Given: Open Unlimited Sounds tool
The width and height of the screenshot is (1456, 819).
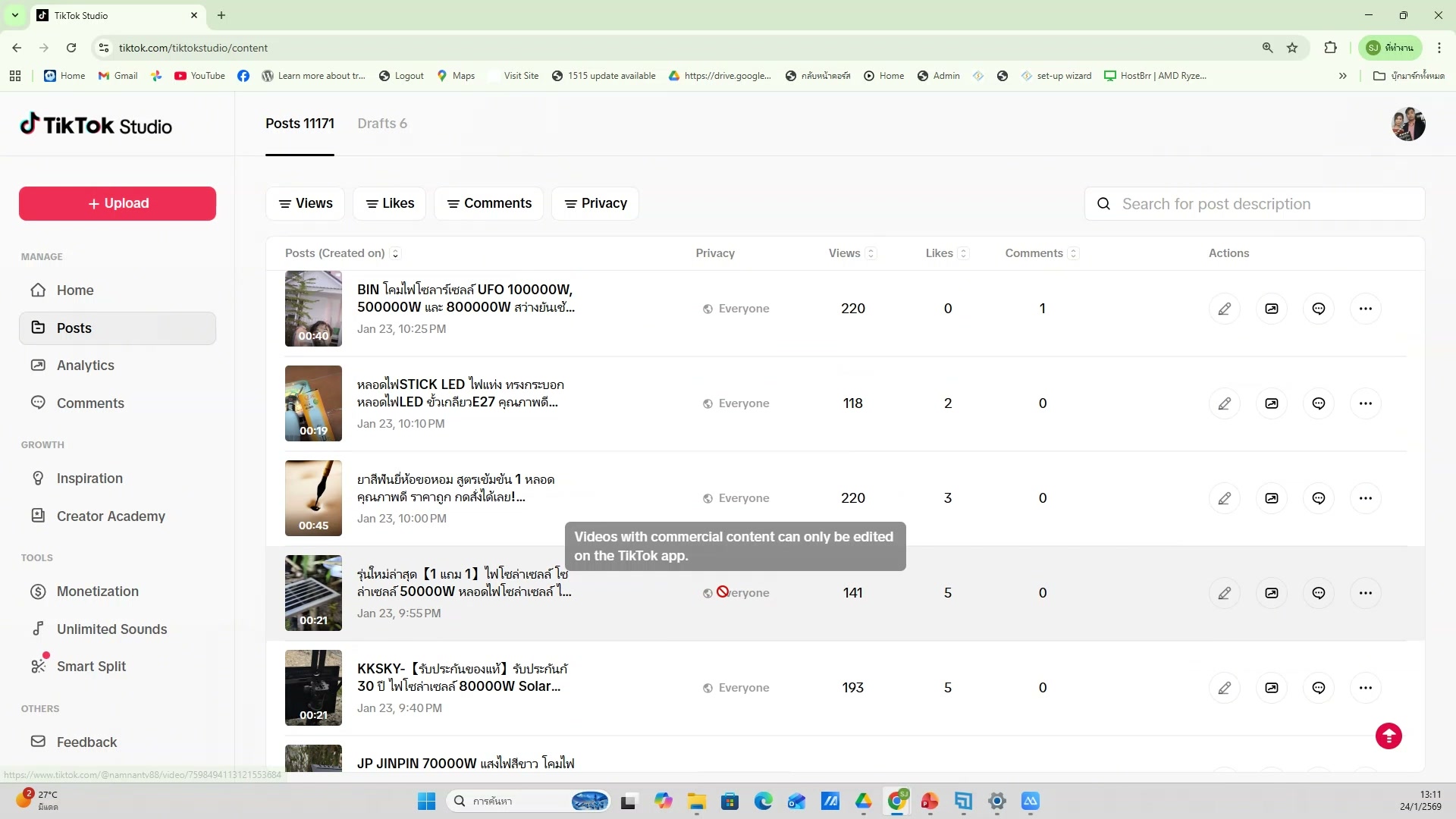Looking at the screenshot, I should click(111, 629).
